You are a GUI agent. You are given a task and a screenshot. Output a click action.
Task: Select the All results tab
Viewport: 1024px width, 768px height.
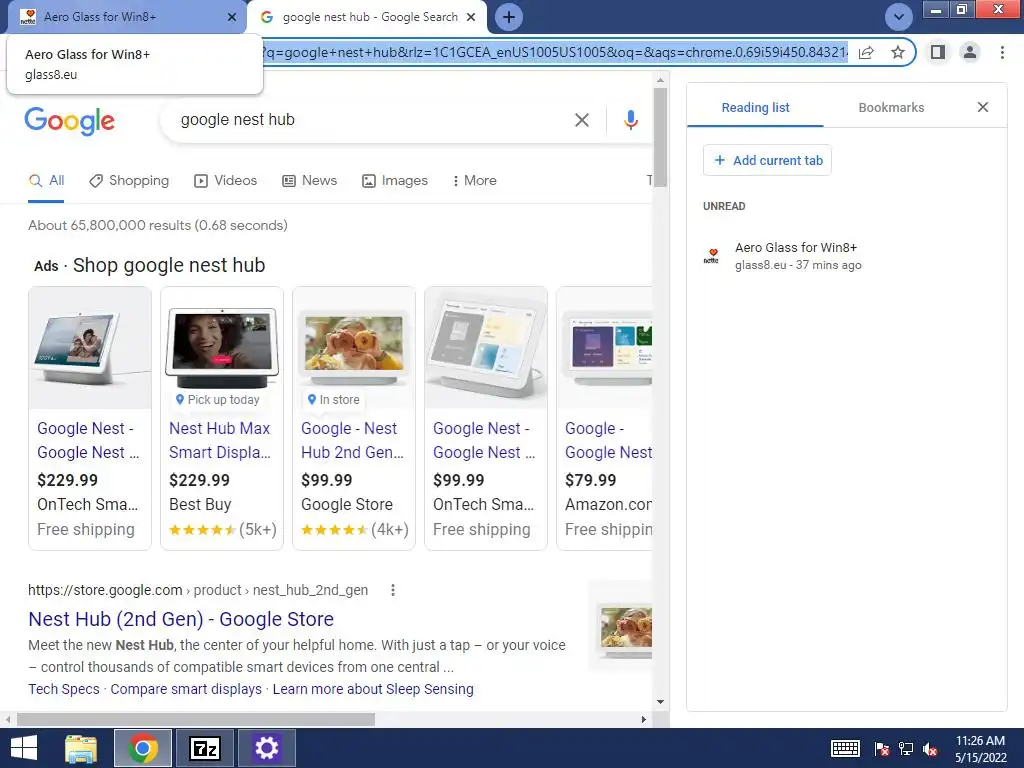pyautogui.click(x=46, y=181)
